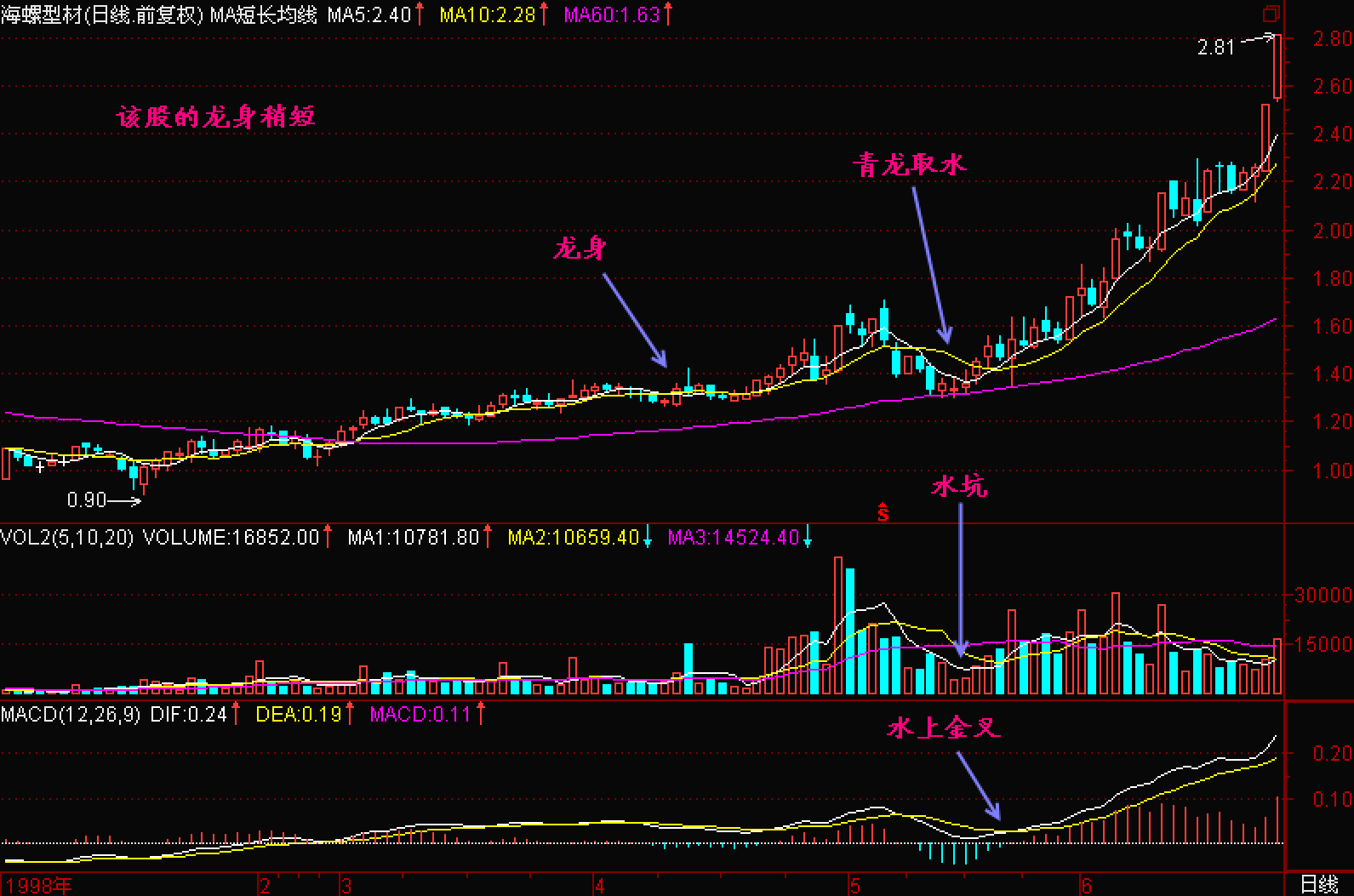Screen dimensions: 1354x896
Task: Click the 水上金叉 annotation in MACD panel
Action: tap(943, 728)
